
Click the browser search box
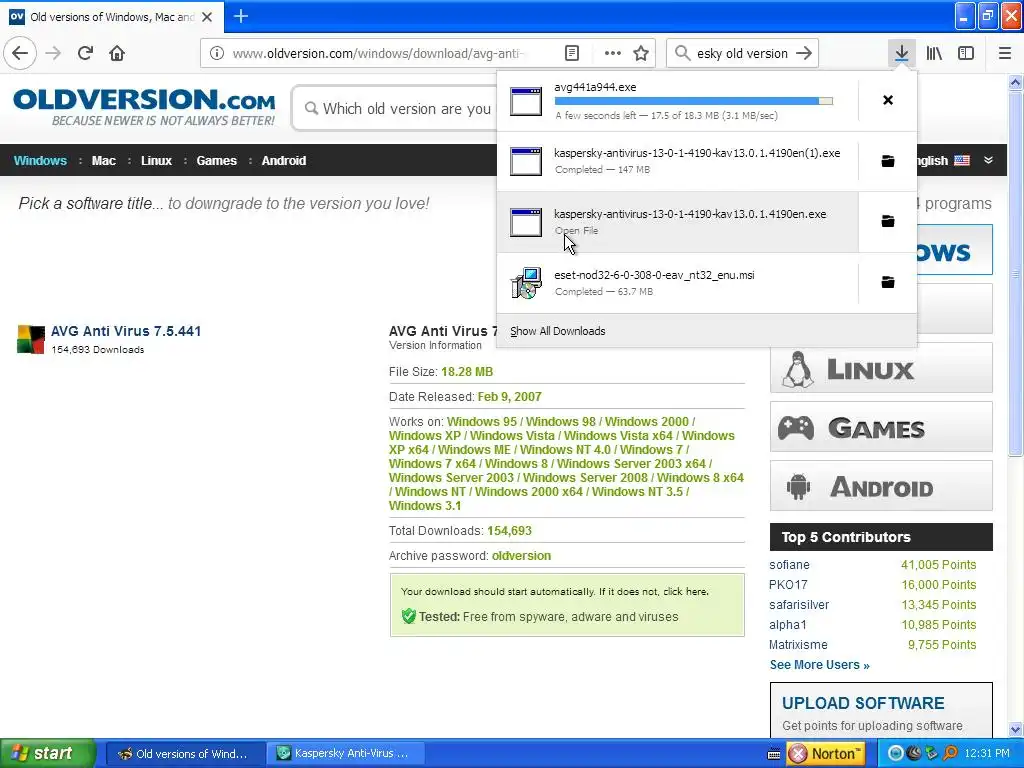coord(742,54)
